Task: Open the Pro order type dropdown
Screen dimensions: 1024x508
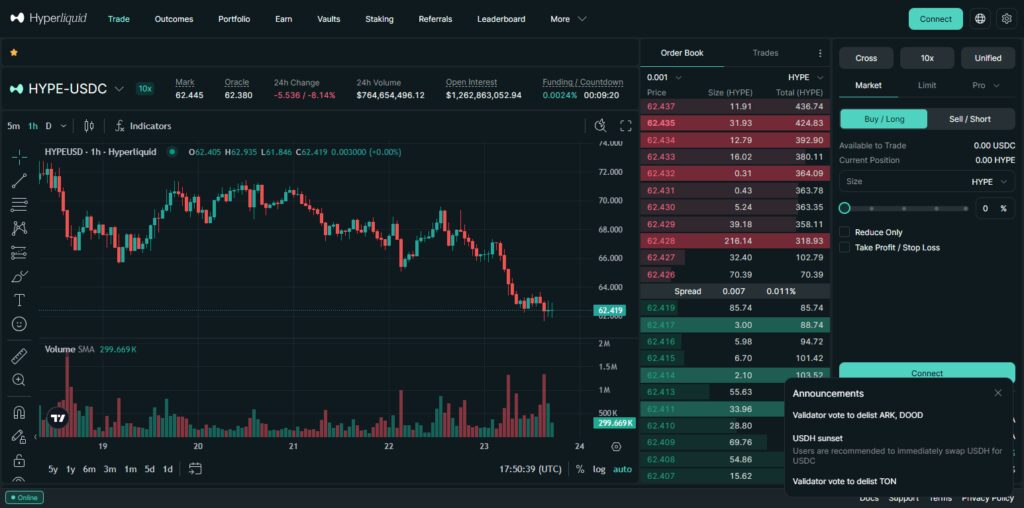Action: click(986, 86)
